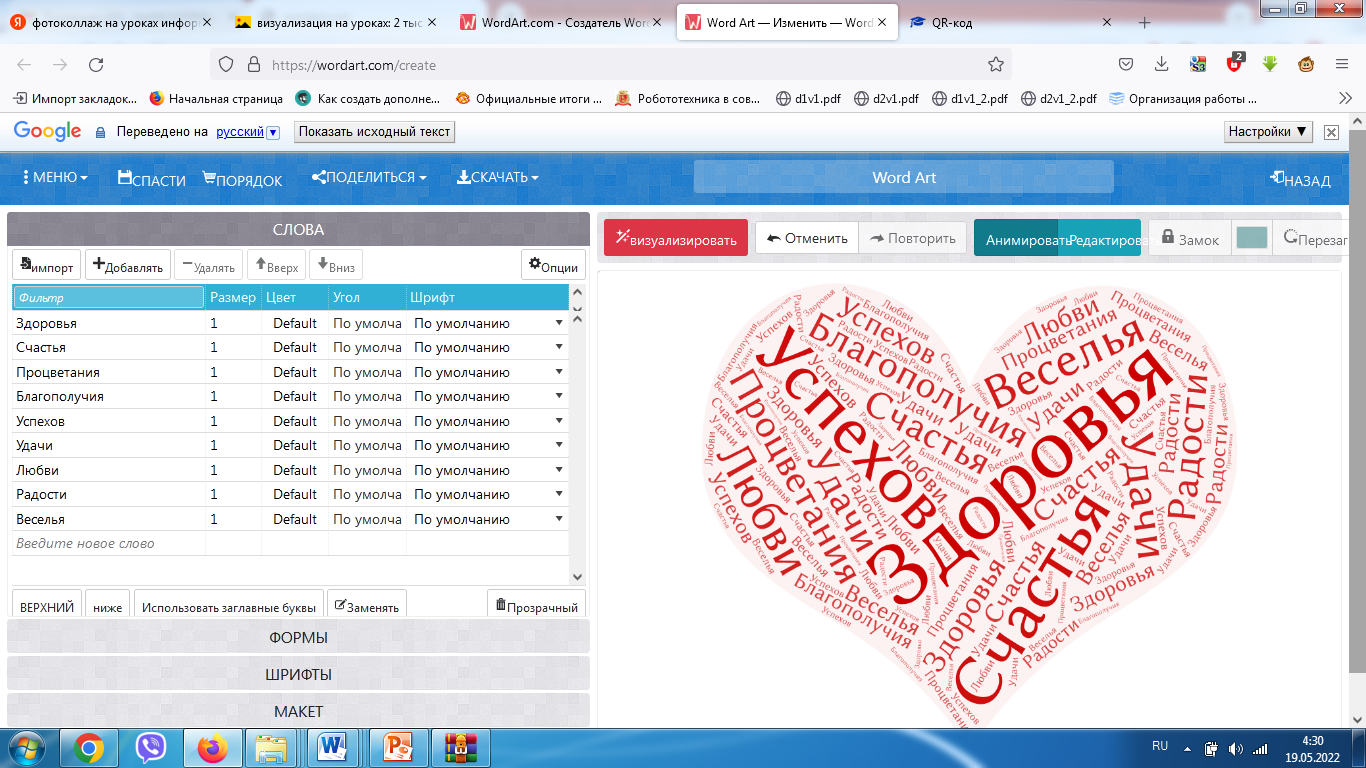This screenshot has height=768, width=1366.
Task: Click Default color cell of Удачи row
Action: (295, 445)
